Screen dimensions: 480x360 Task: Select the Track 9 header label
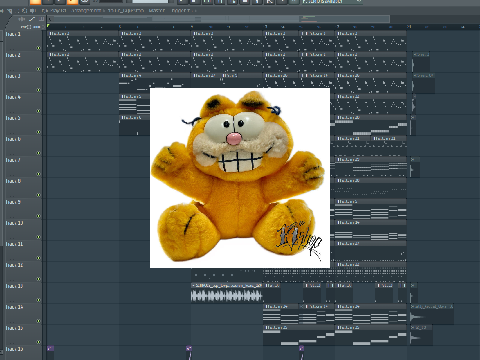[13, 202]
